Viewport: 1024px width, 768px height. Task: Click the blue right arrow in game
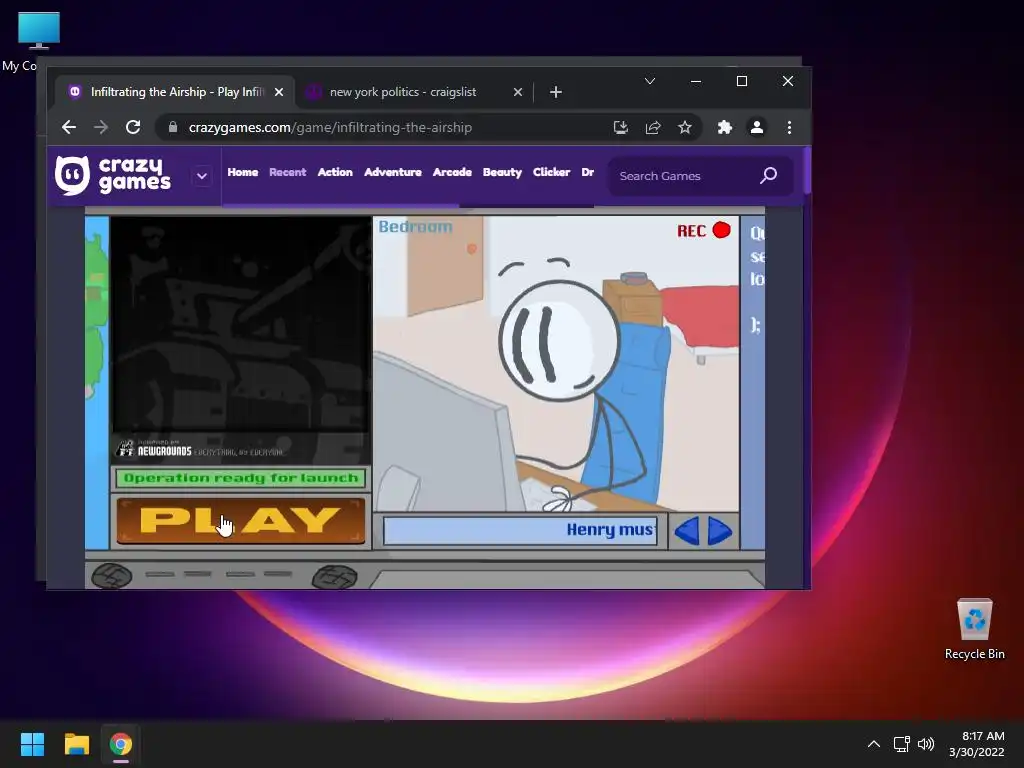coord(719,531)
